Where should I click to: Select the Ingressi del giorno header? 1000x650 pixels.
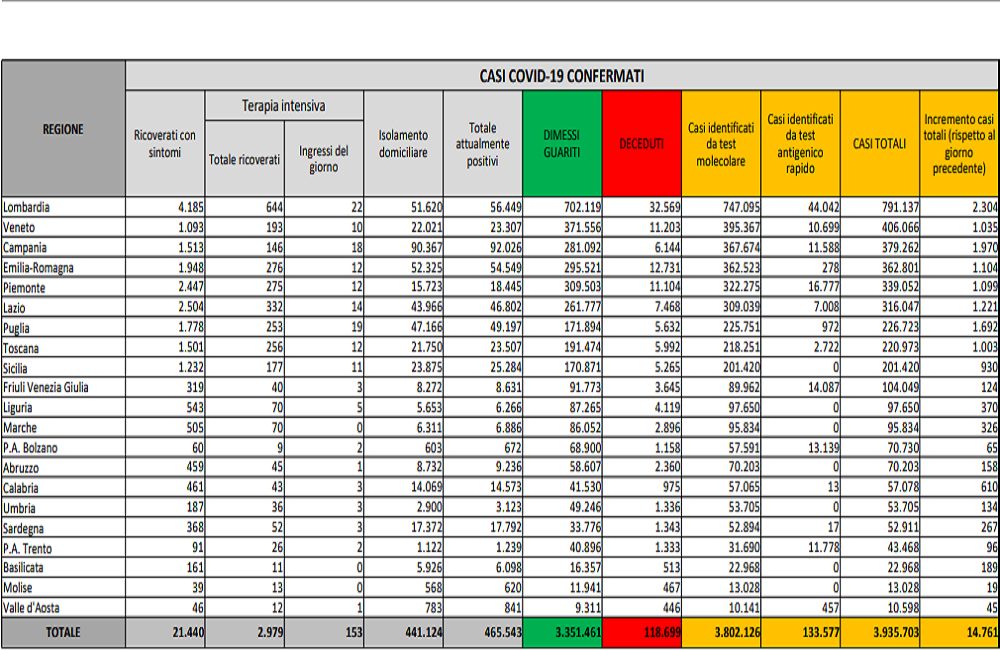(x=323, y=158)
